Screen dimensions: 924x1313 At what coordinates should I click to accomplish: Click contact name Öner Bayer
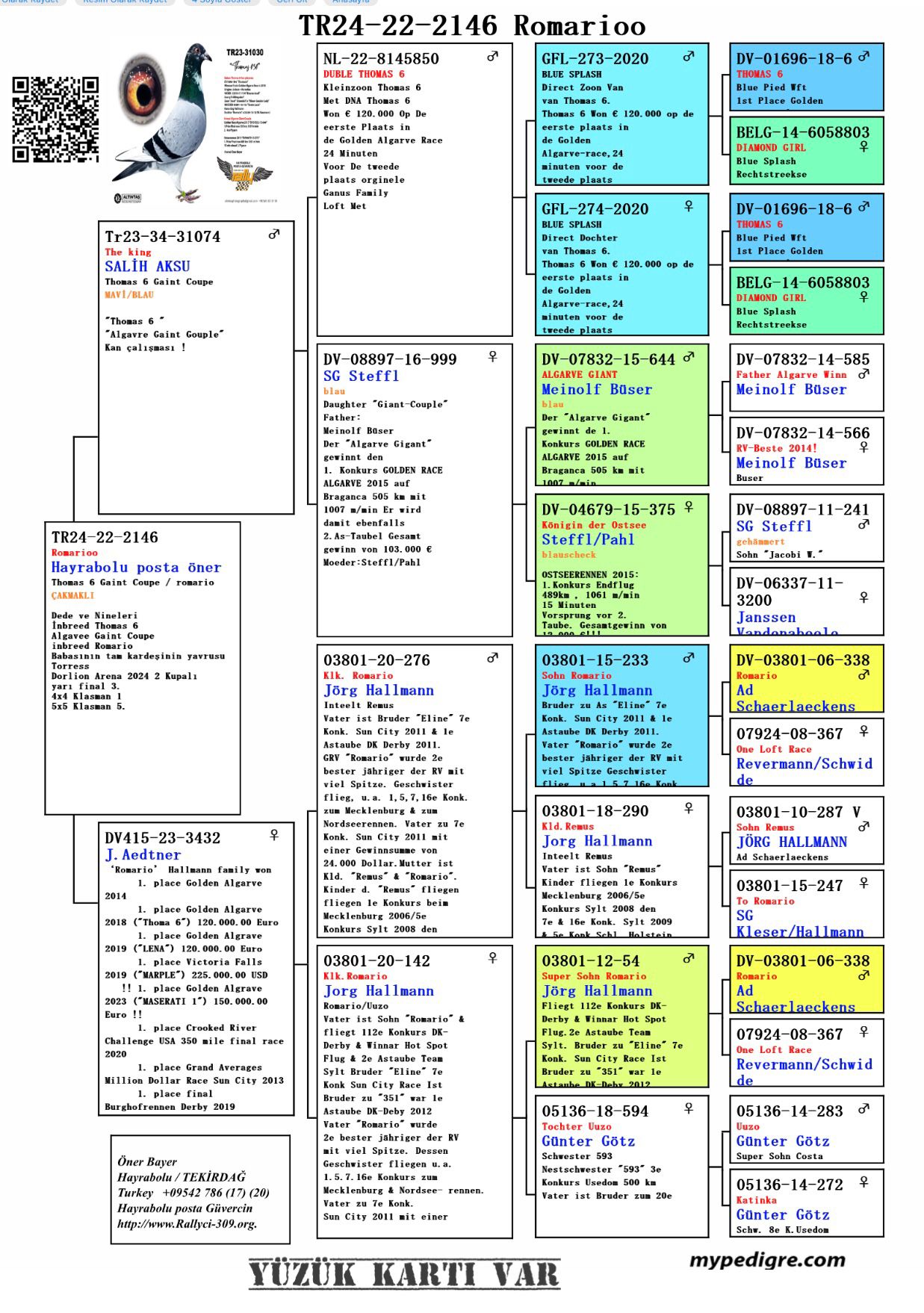(147, 1162)
